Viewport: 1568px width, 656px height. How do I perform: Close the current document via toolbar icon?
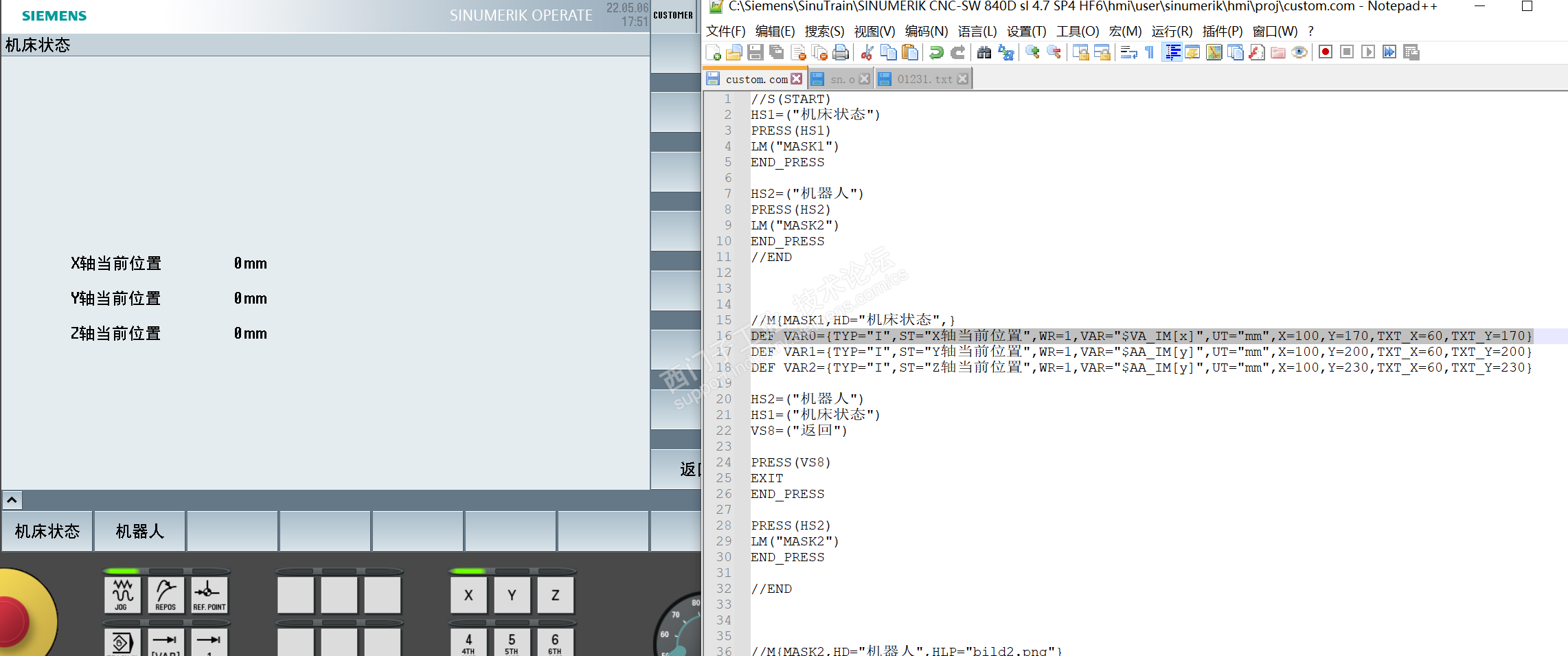click(x=798, y=53)
